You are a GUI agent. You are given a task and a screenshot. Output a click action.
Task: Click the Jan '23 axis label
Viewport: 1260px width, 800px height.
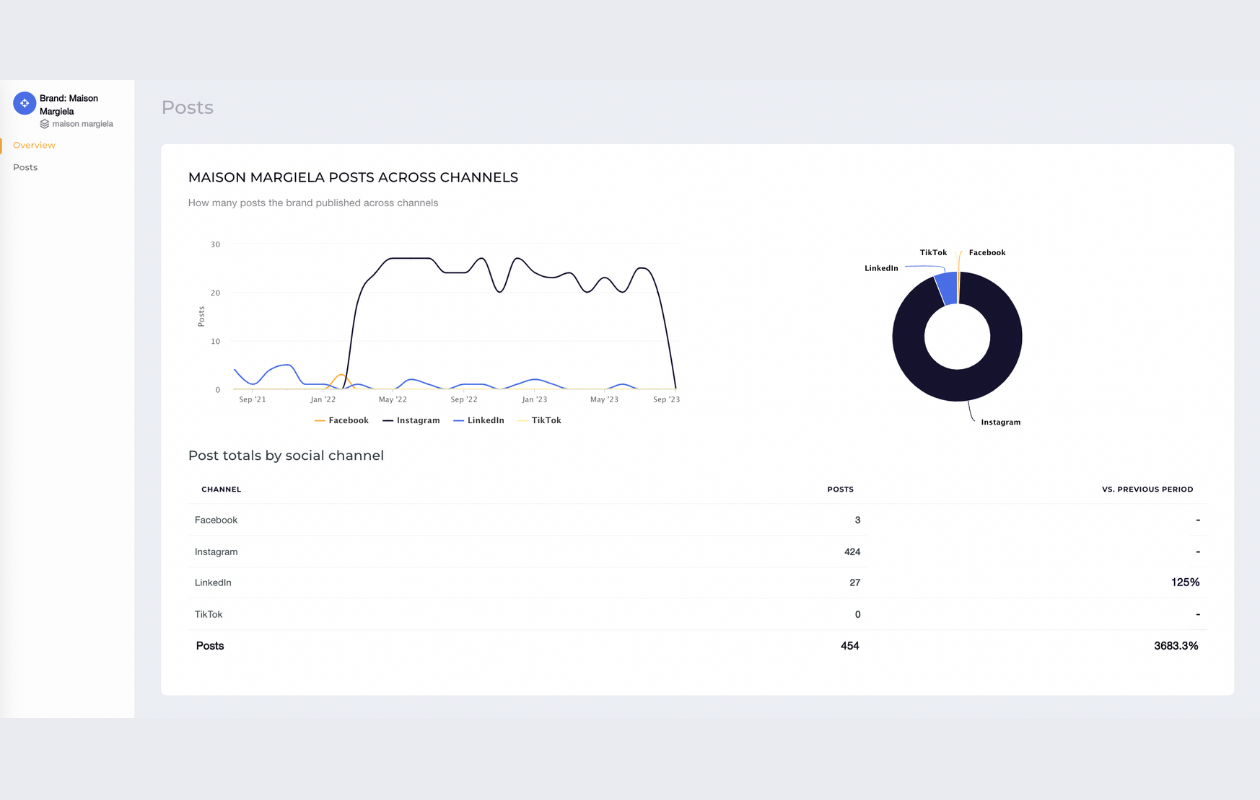click(x=534, y=399)
